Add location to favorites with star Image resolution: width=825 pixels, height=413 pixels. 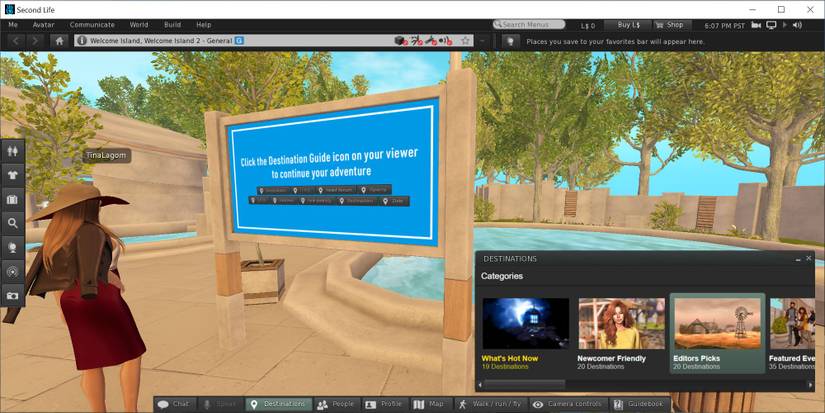465,41
